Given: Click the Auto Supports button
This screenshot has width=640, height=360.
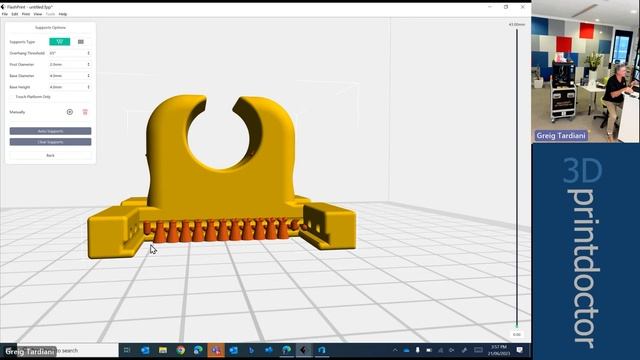Looking at the screenshot, I should coord(51,131).
